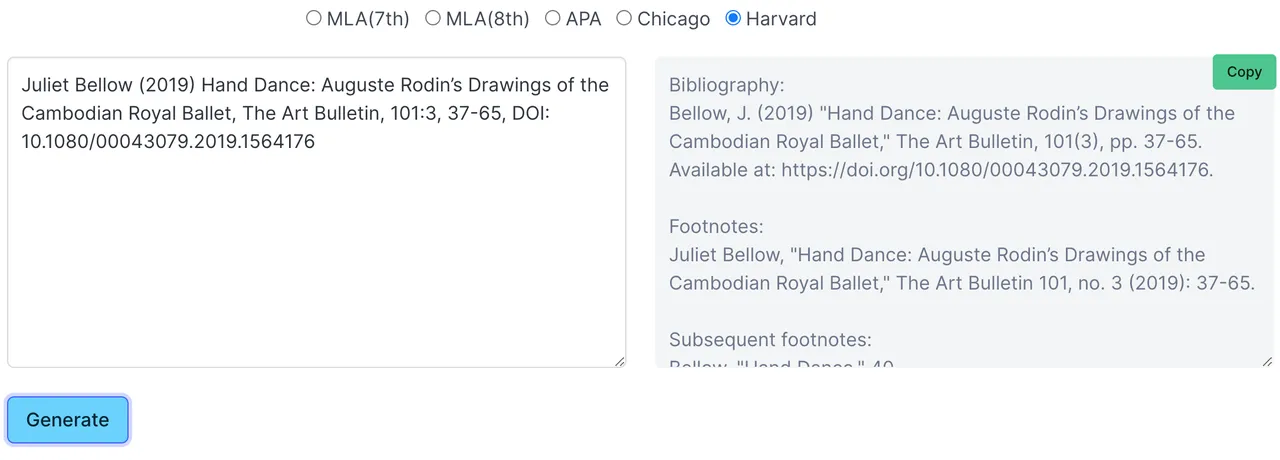Image resolution: width=1280 pixels, height=460 pixels.
Task: Pick the Chicago citation style
Action: [624, 18]
